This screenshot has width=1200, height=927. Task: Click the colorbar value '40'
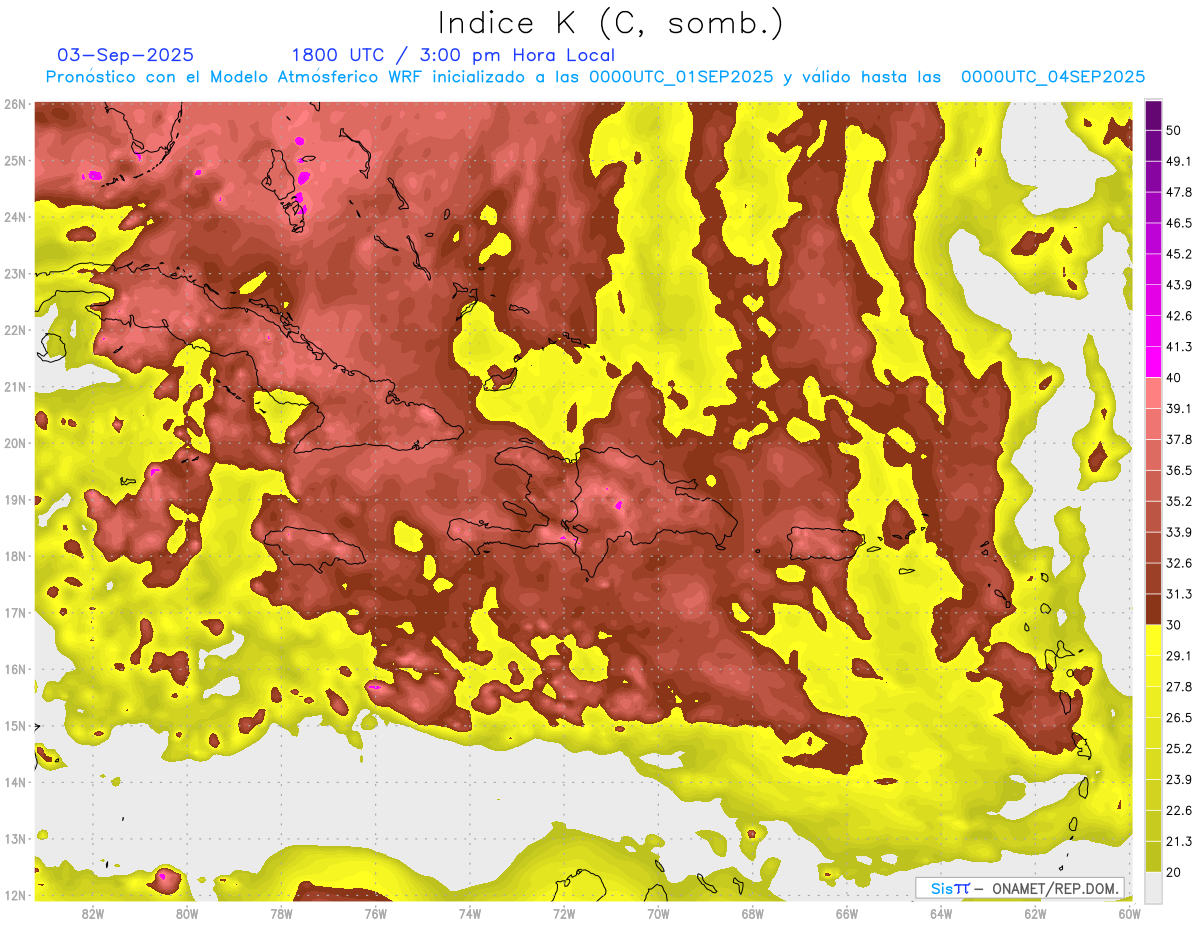(1174, 377)
